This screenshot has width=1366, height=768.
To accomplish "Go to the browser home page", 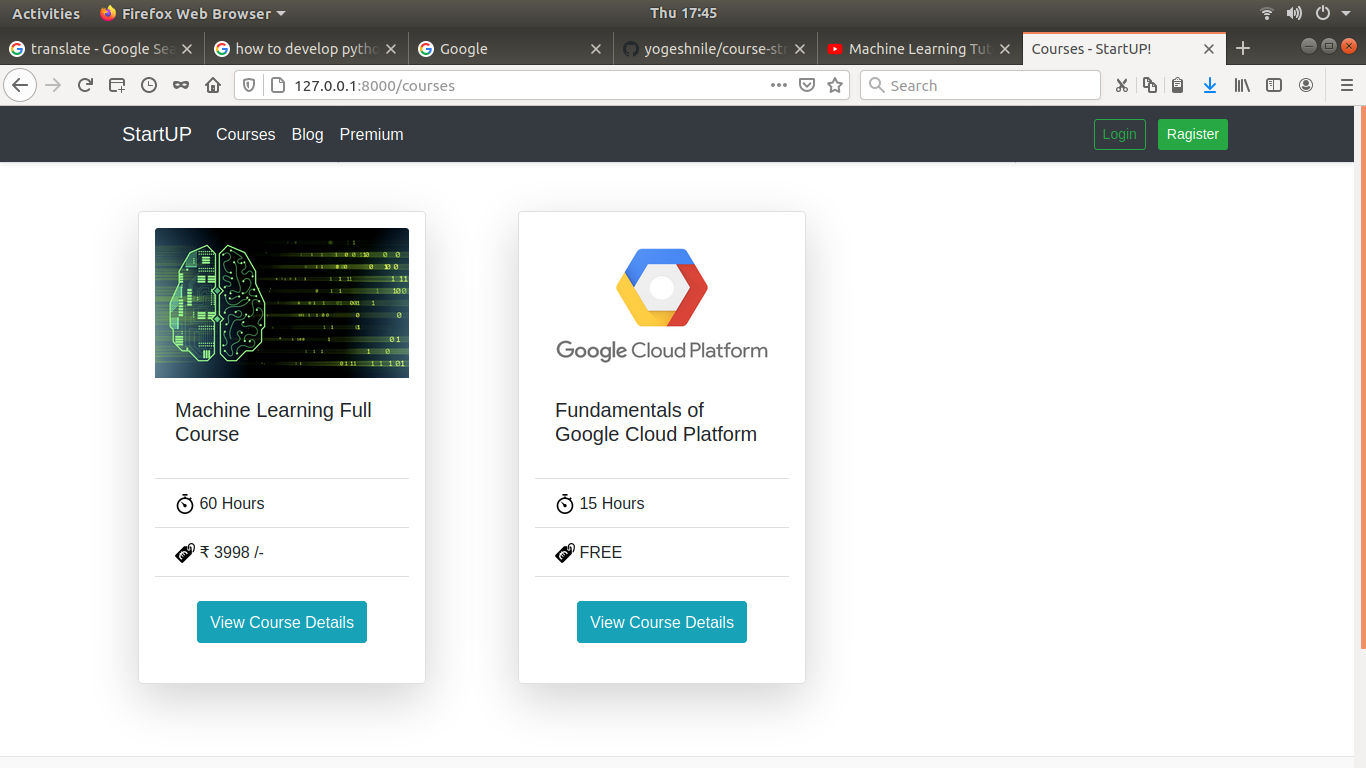I will [x=212, y=85].
